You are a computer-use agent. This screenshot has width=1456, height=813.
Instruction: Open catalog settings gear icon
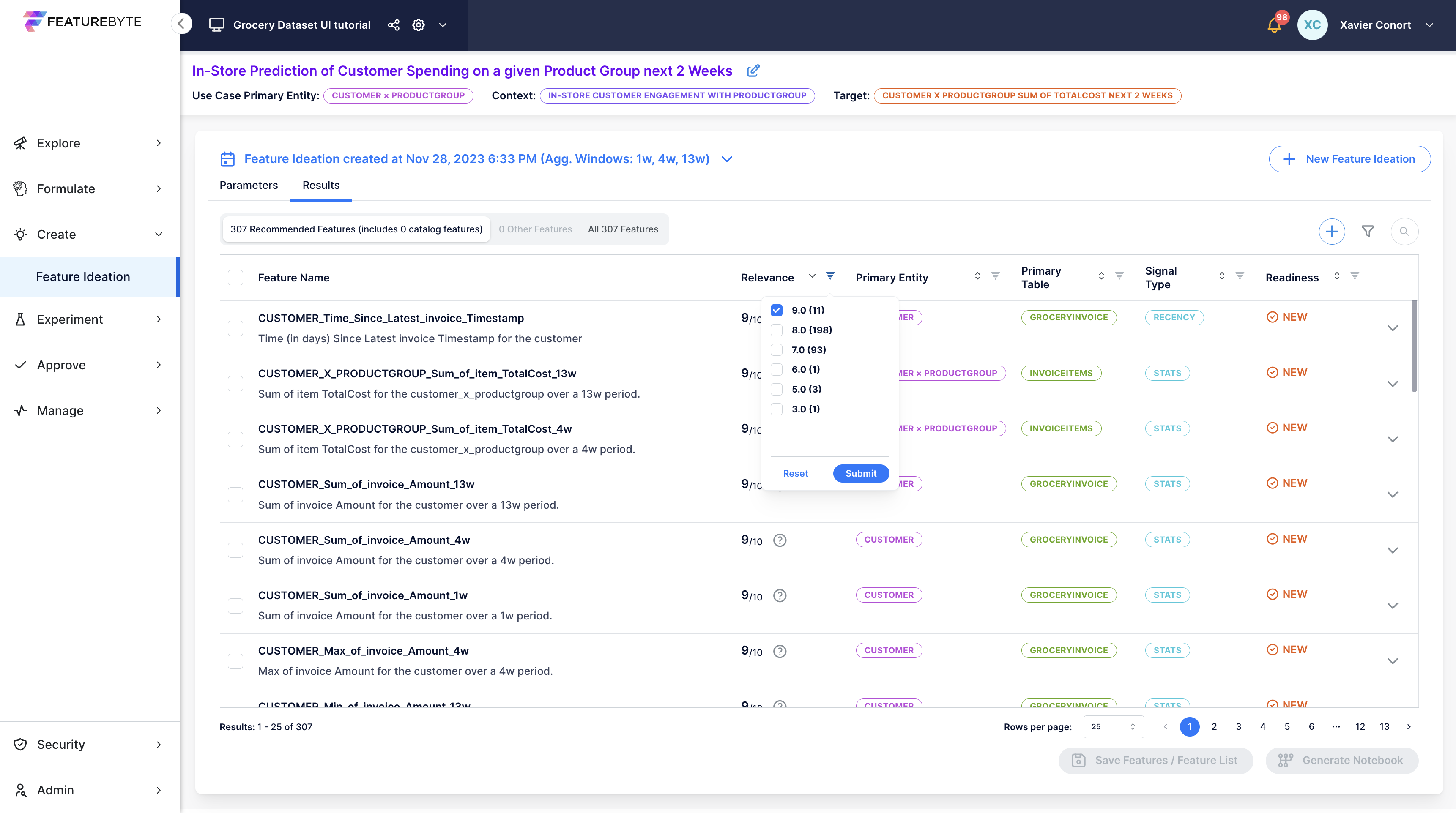pyautogui.click(x=418, y=25)
